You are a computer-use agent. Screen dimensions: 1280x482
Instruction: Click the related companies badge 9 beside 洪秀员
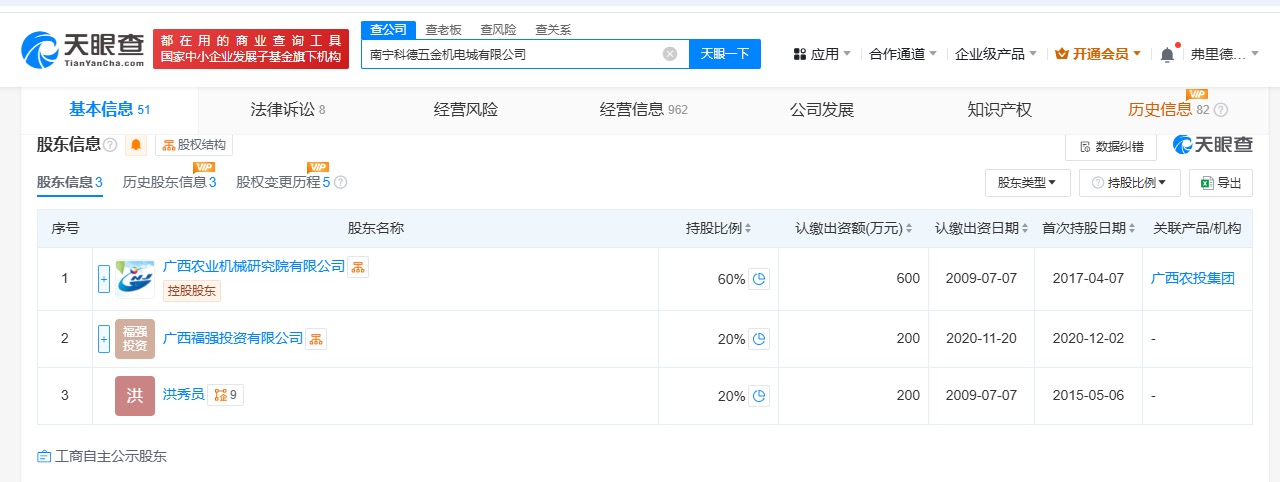pos(225,395)
